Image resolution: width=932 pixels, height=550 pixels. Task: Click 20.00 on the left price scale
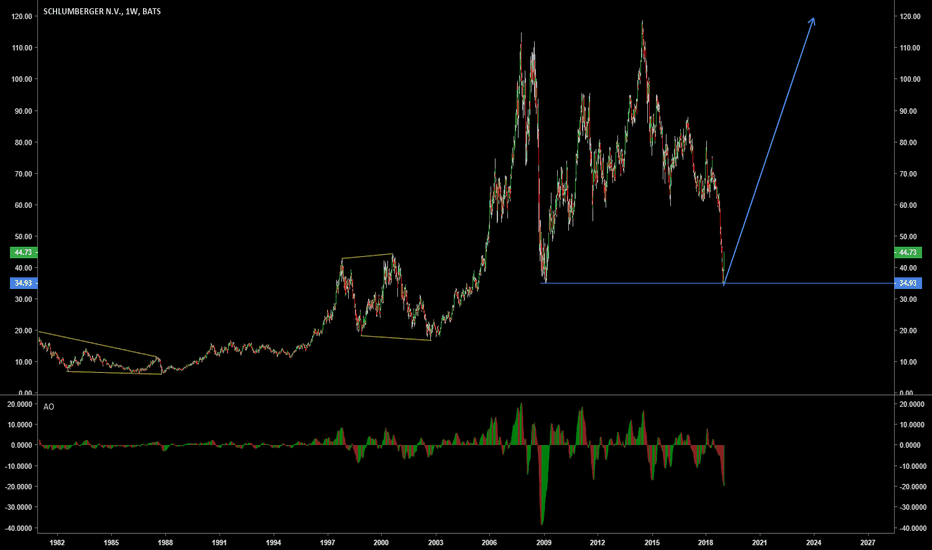[23, 331]
